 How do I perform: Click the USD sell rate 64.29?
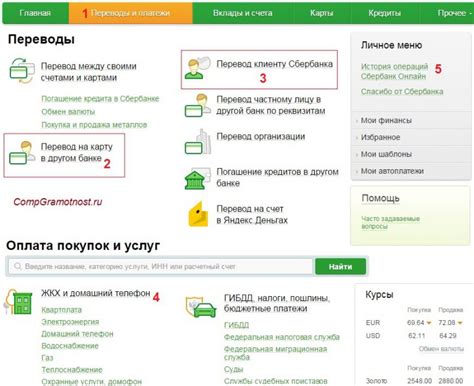click(448, 336)
